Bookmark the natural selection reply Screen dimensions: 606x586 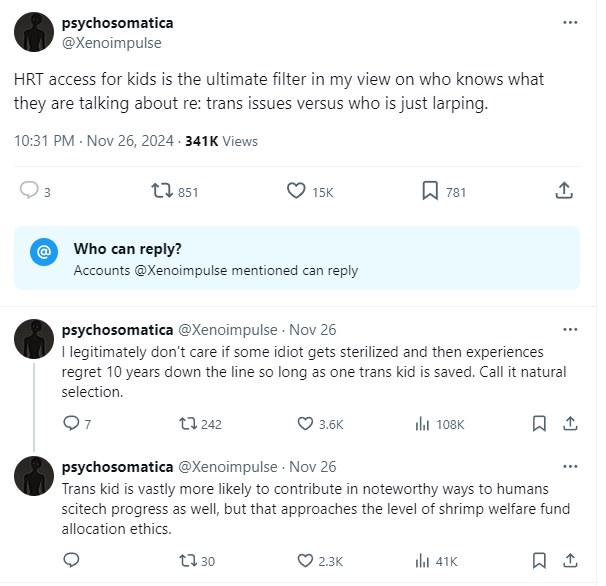(x=539, y=424)
